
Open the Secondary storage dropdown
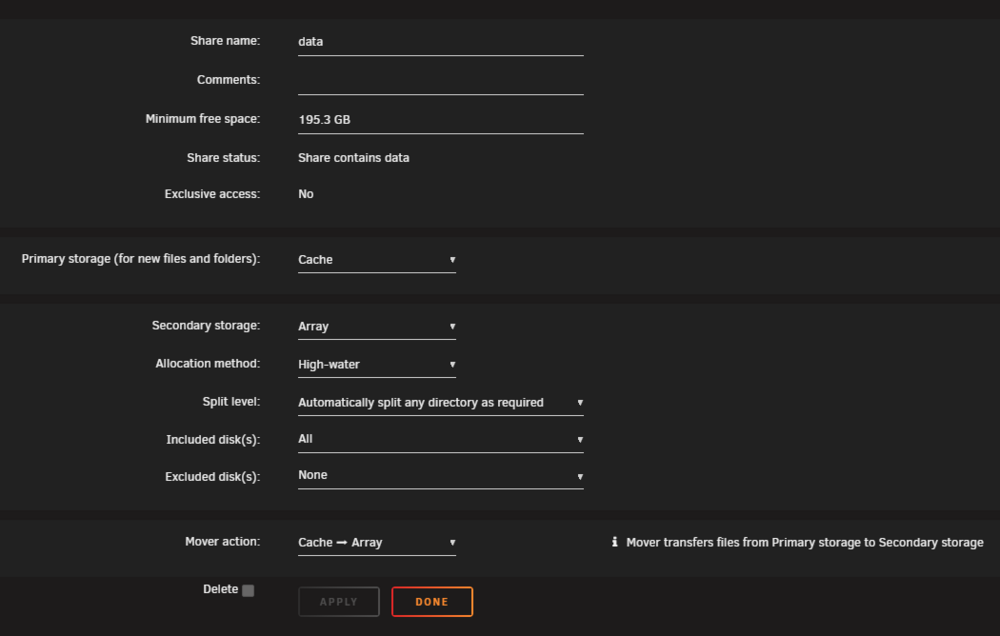[376, 326]
